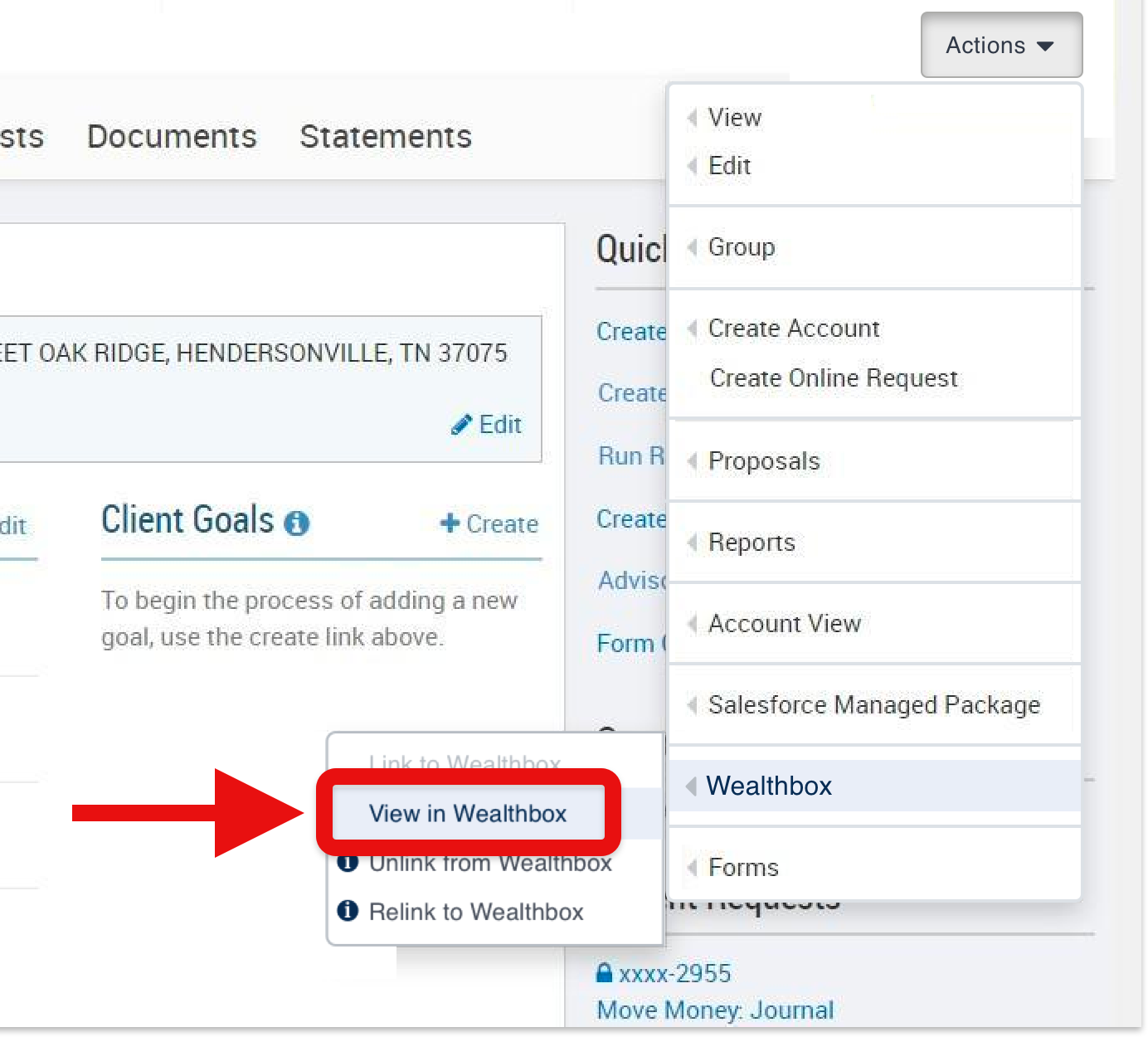Click the plus icon next to Create
The height and width of the screenshot is (1037, 1148).
tap(450, 523)
